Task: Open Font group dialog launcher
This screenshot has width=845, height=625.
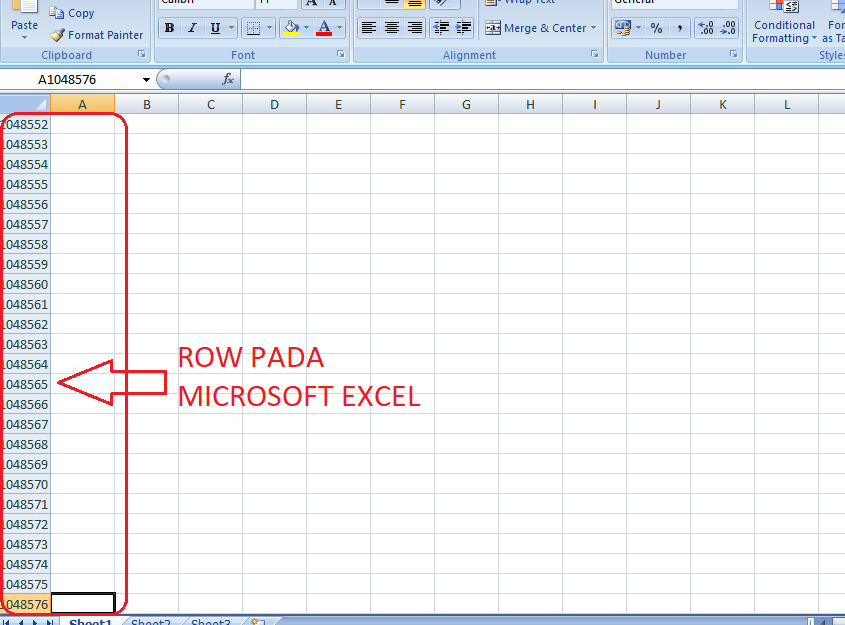Action: (x=341, y=54)
